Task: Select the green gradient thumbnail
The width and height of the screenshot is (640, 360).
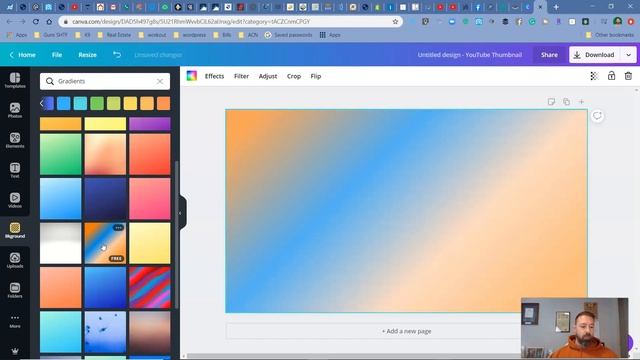Action: 60,154
